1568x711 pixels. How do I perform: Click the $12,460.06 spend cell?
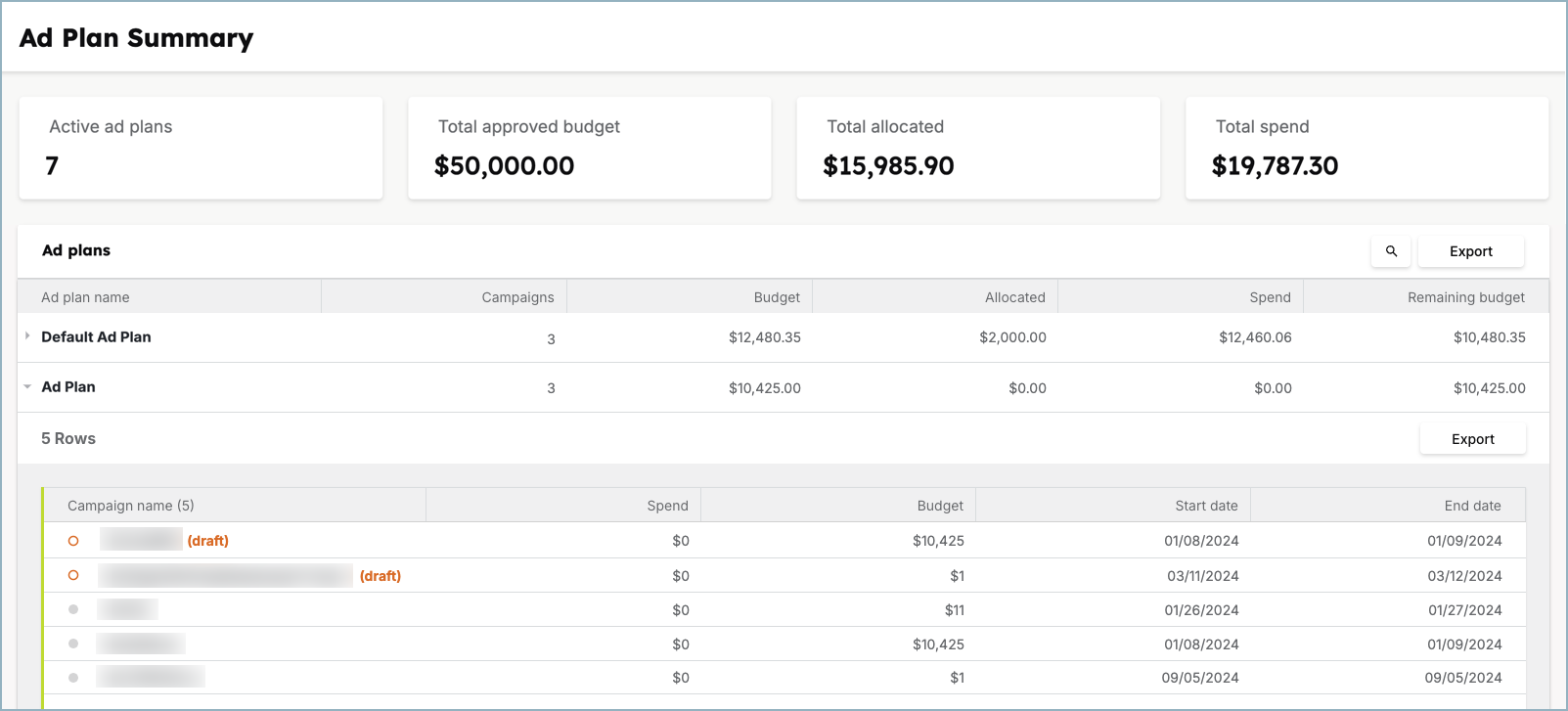pyautogui.click(x=1255, y=337)
